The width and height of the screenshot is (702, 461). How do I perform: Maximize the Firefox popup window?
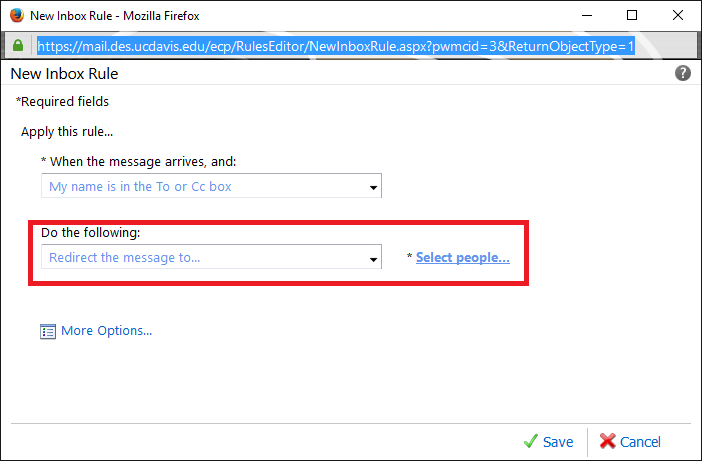coord(632,15)
